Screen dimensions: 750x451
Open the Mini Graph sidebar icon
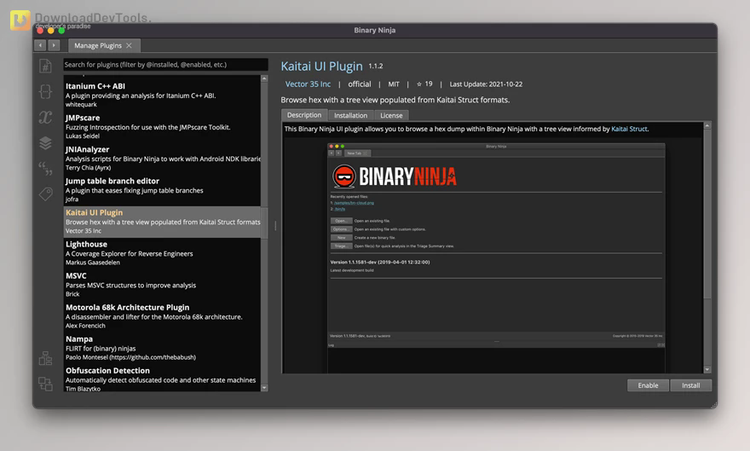(45, 358)
